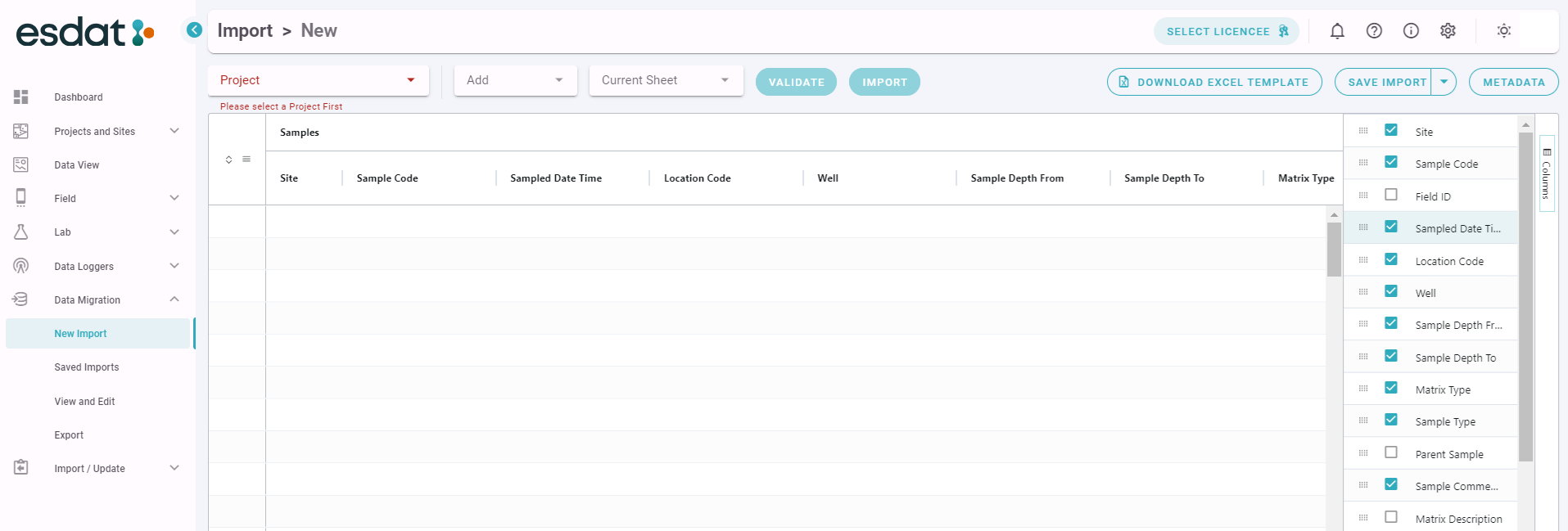Screen dimensions: 1568x531
Task: Click the drag handle beside Matrix Type
Action: coord(1363,389)
